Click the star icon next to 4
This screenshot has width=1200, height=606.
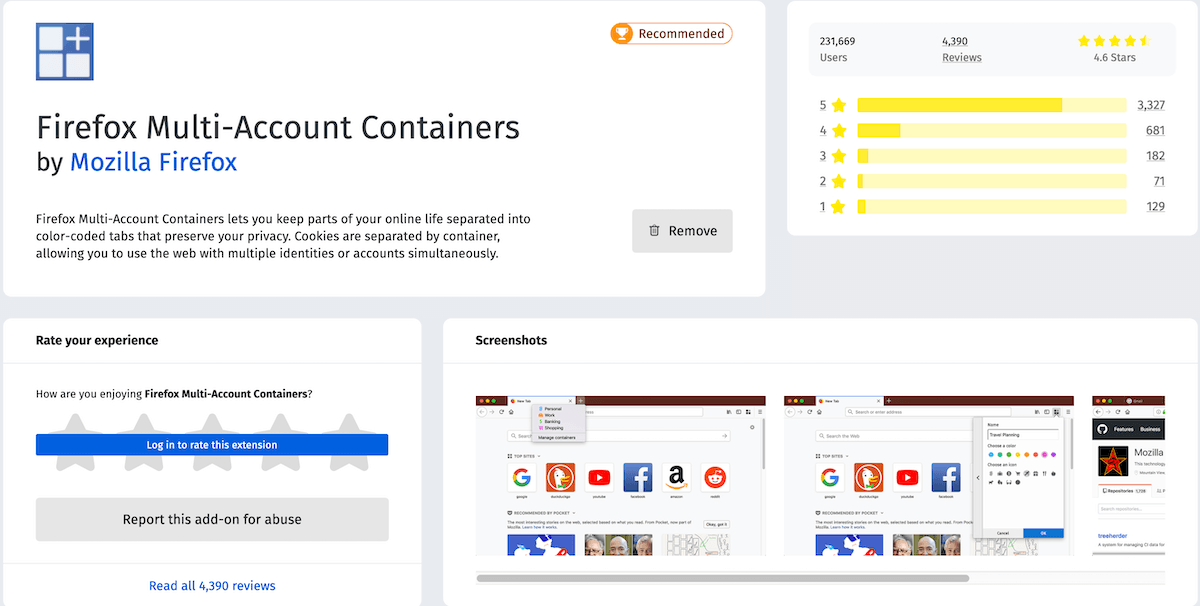pos(838,131)
